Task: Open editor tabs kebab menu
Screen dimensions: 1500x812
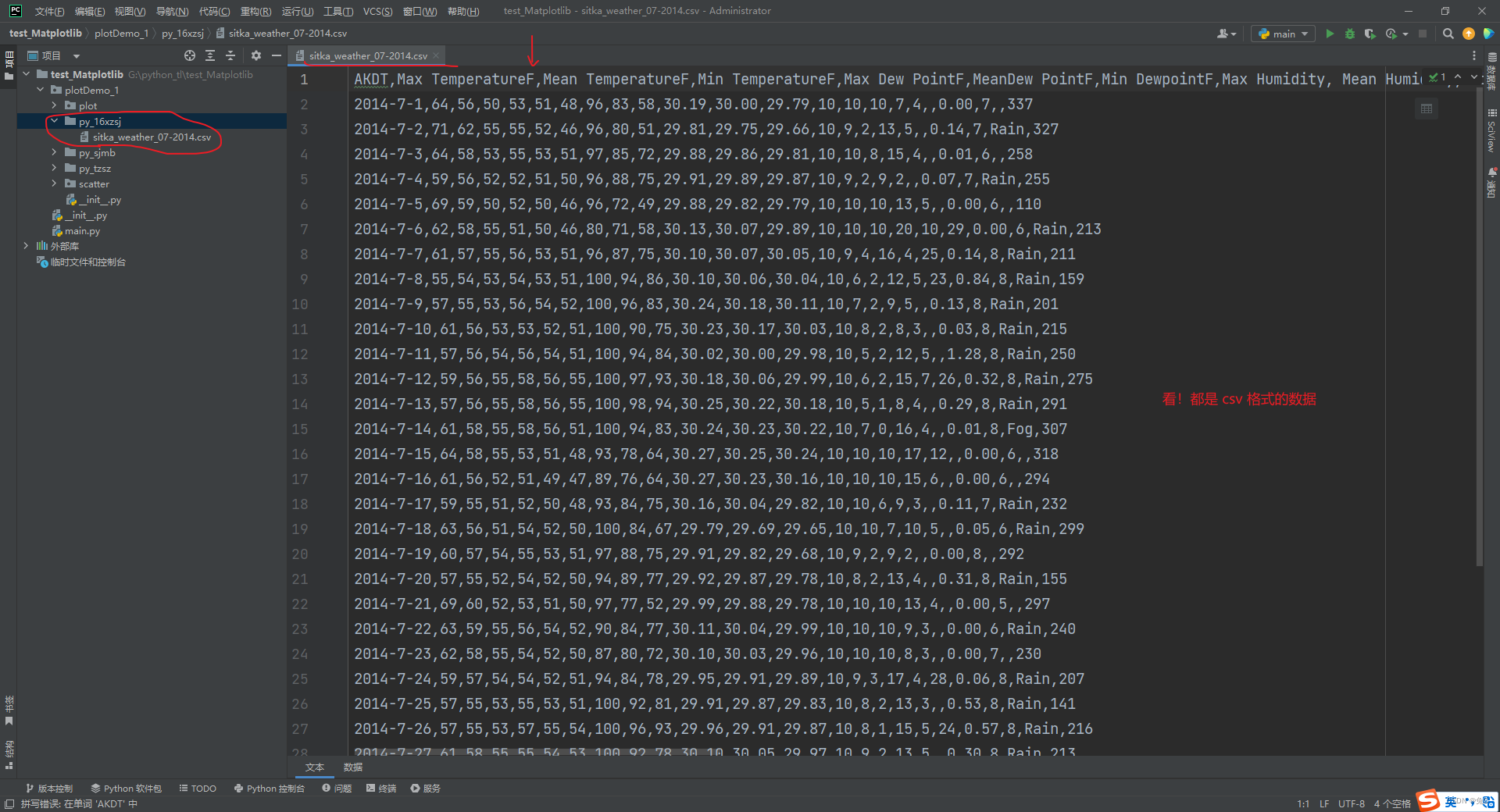Action: click(x=1474, y=55)
